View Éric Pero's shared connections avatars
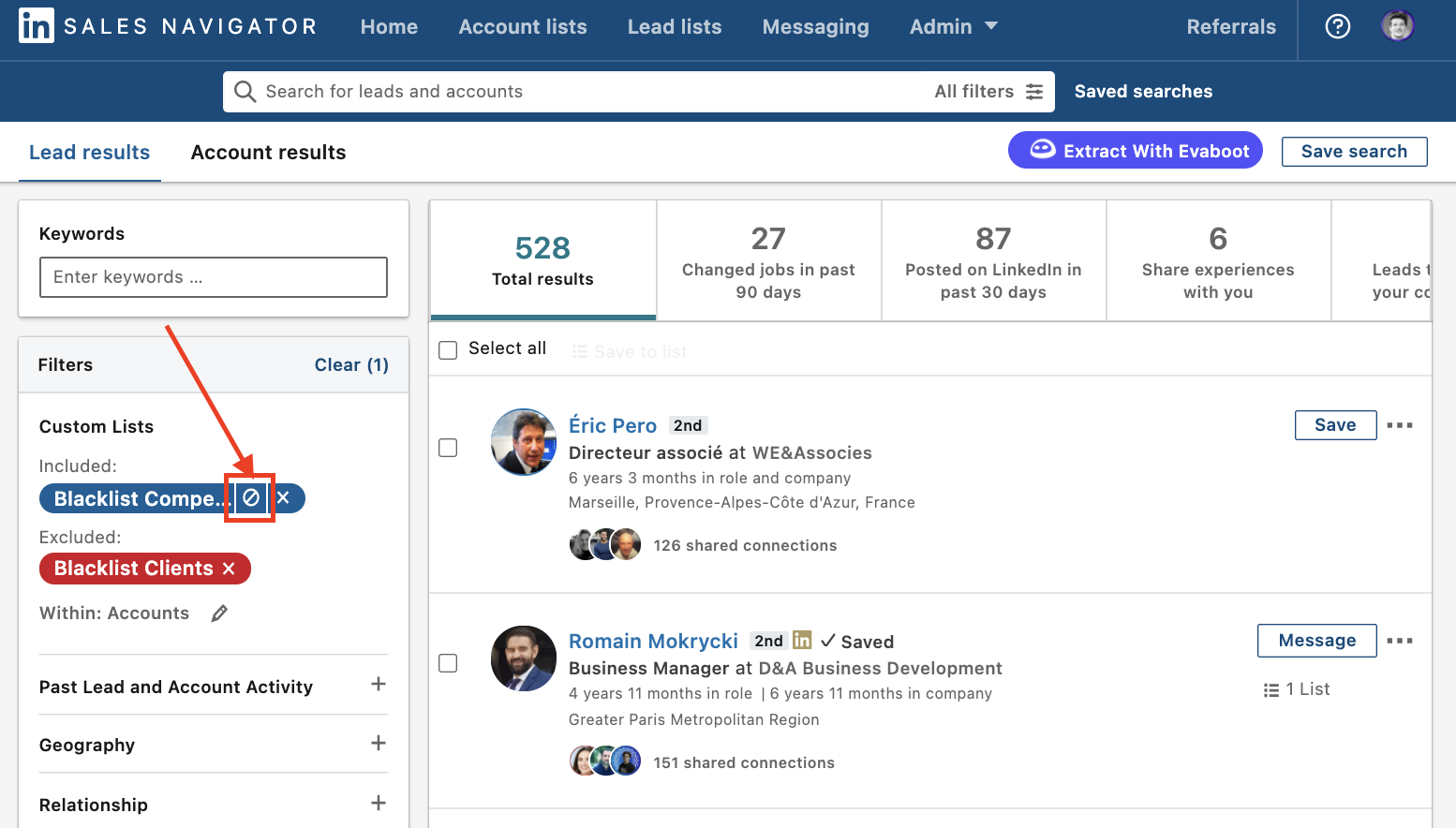 [605, 544]
